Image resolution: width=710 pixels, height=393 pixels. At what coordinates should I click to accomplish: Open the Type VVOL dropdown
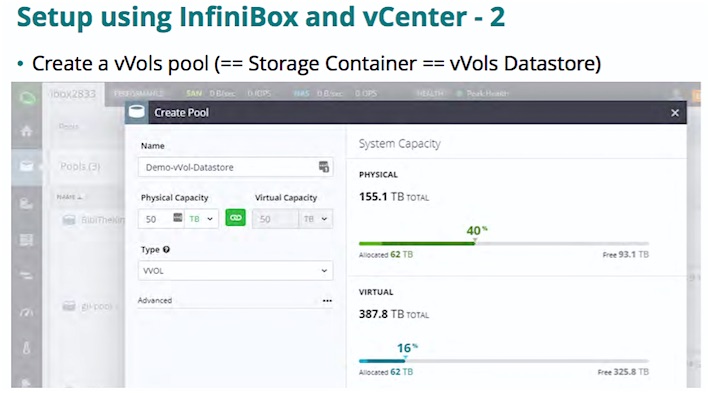pyautogui.click(x=235, y=271)
